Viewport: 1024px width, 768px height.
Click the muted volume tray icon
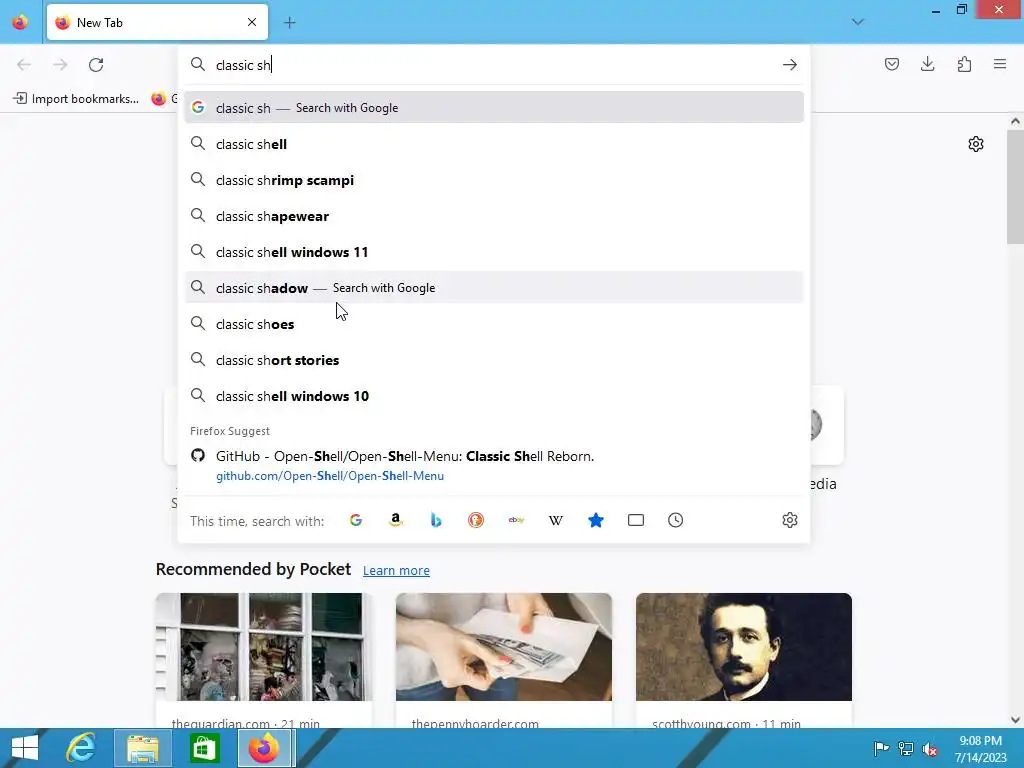[930, 749]
